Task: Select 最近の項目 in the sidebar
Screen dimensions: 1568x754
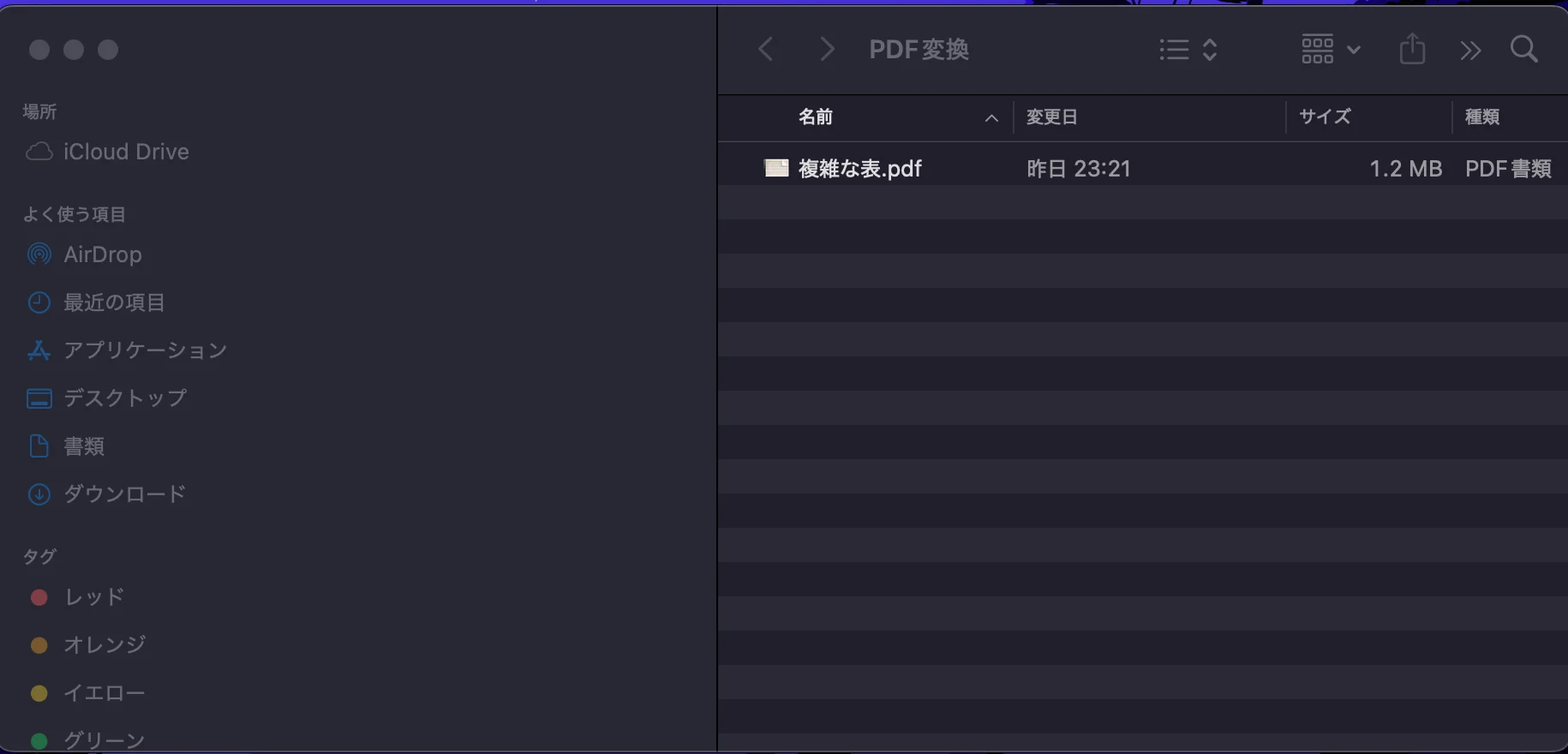Action: click(x=114, y=302)
